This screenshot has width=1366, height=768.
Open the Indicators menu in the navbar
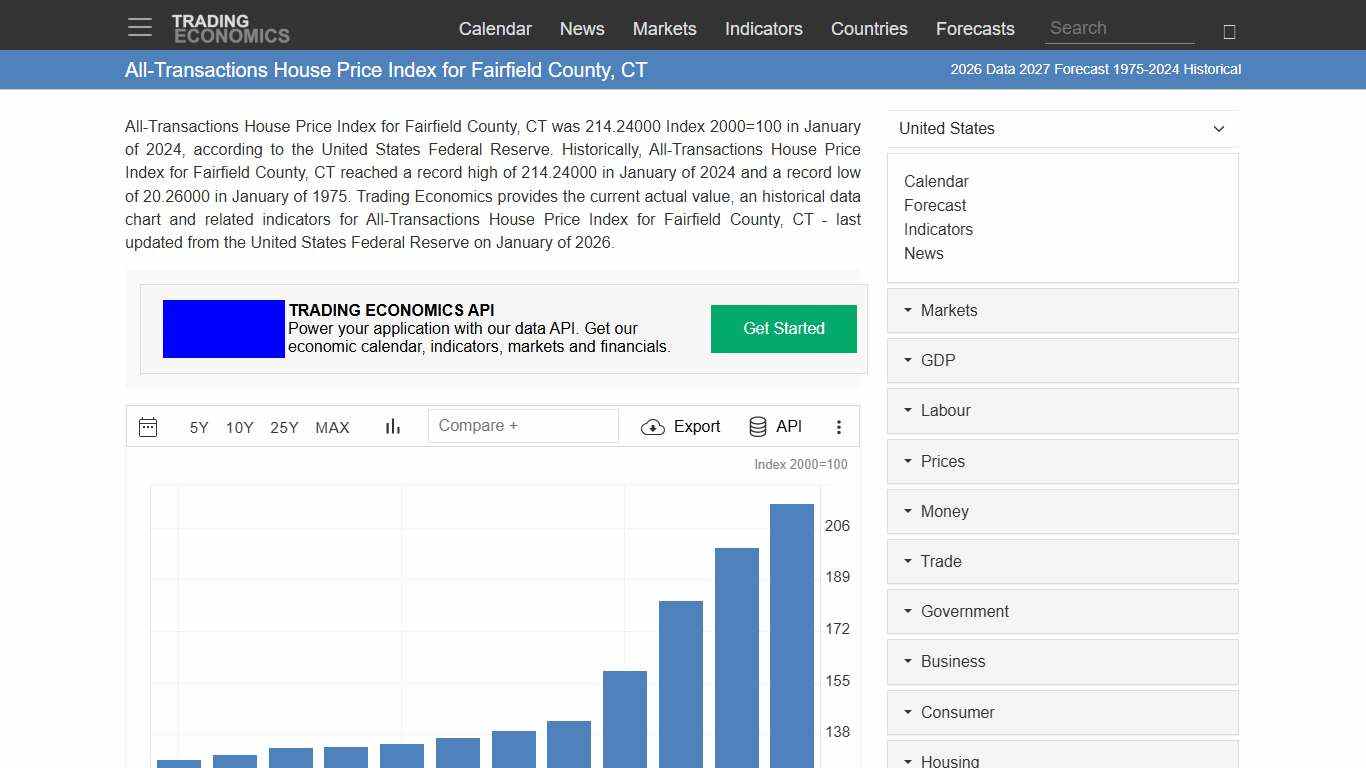[x=763, y=29]
